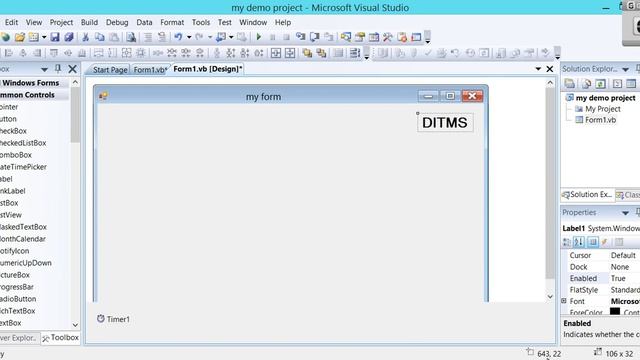The width and height of the screenshot is (640, 360).
Task: Choose the DateTimePicker control in the Toolbox
Action: (23, 167)
